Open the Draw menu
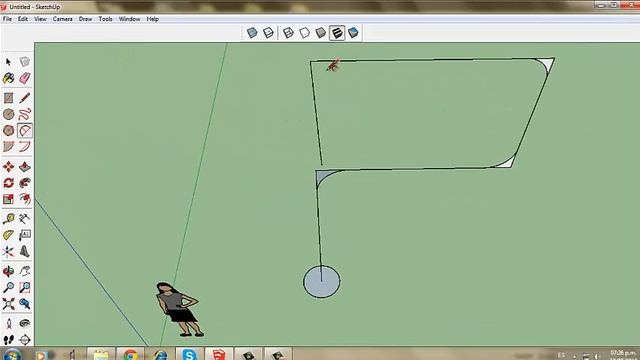The image size is (640, 360). click(85, 19)
